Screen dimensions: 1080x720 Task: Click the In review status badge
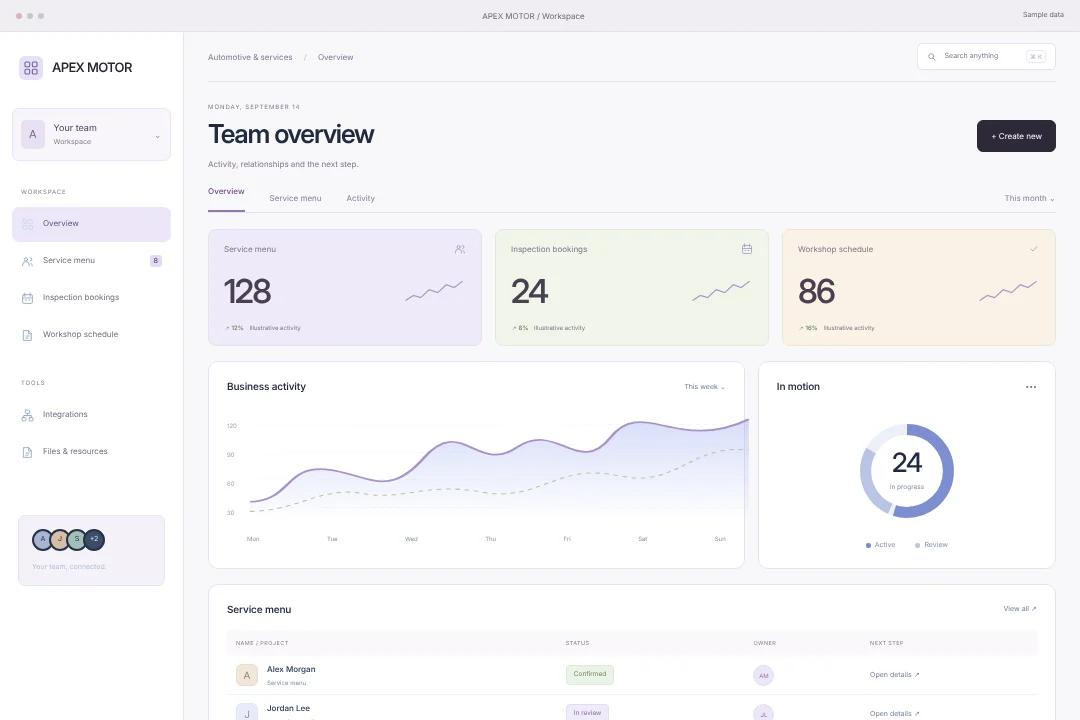(588, 712)
